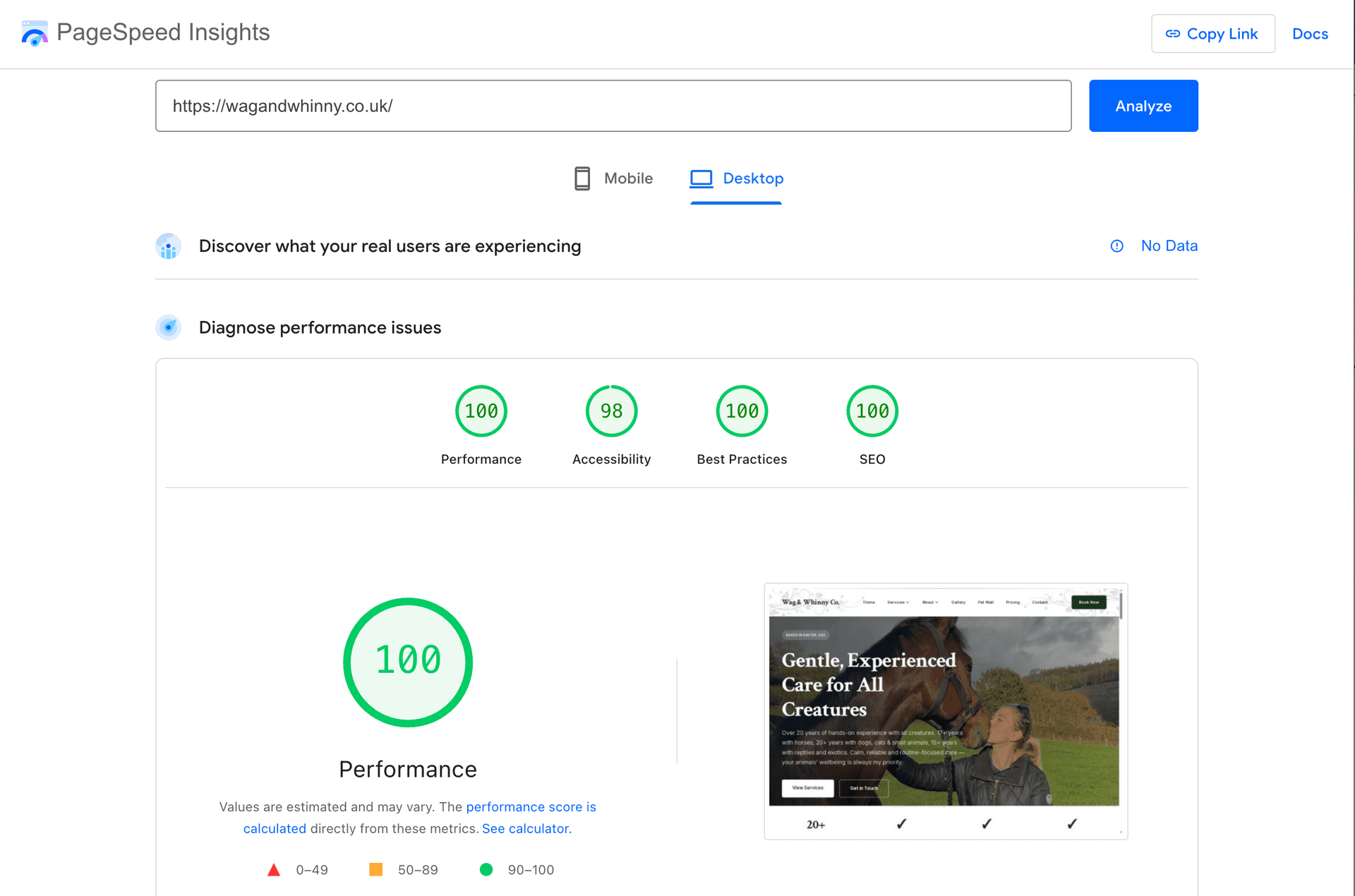1355x896 pixels.
Task: Open Docs from the top navigation
Action: [x=1310, y=33]
